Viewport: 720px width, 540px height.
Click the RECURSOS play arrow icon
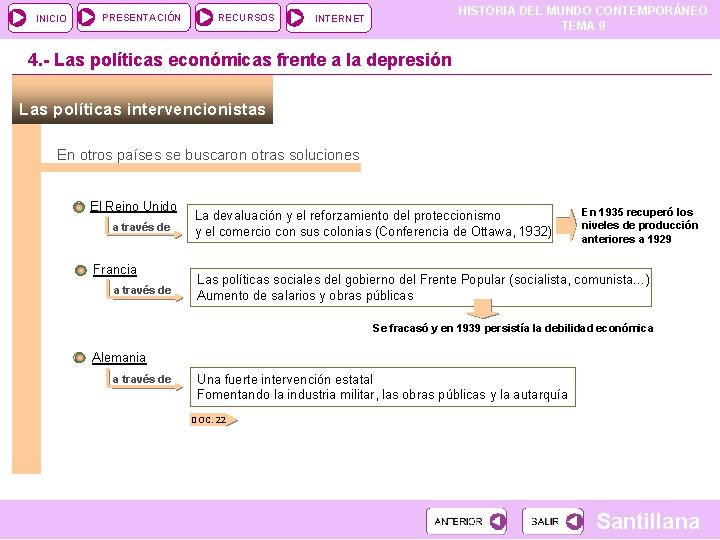(204, 17)
